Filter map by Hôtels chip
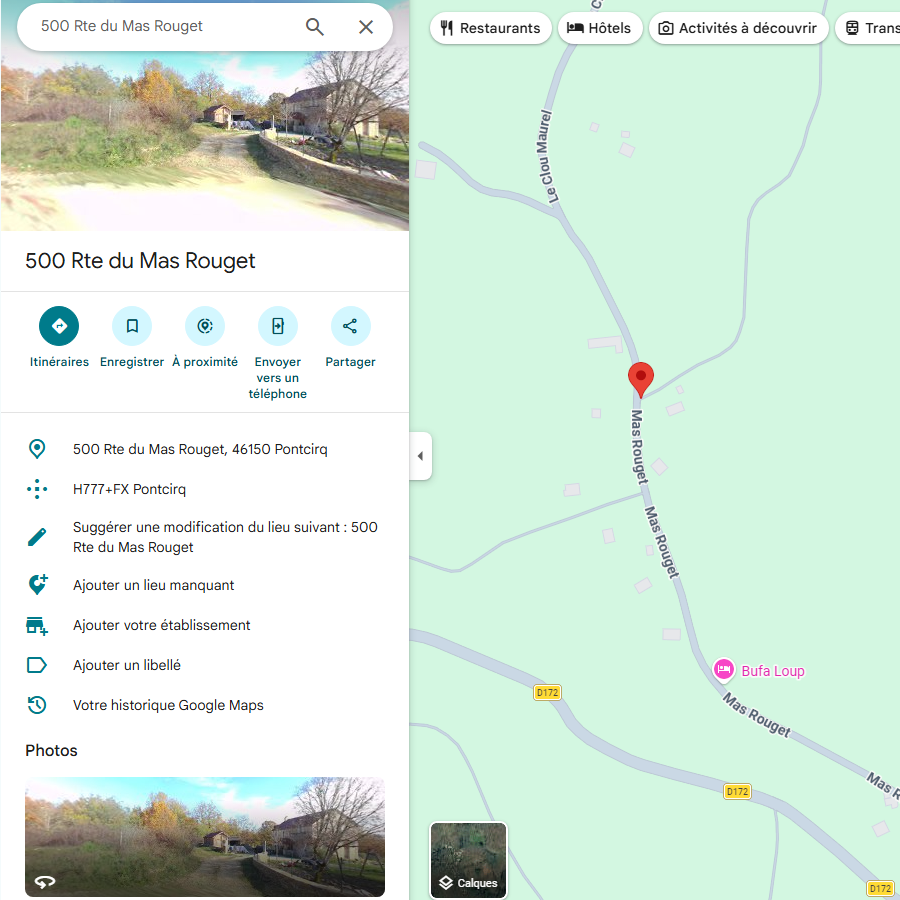Image resolution: width=900 pixels, height=900 pixels. click(x=599, y=28)
